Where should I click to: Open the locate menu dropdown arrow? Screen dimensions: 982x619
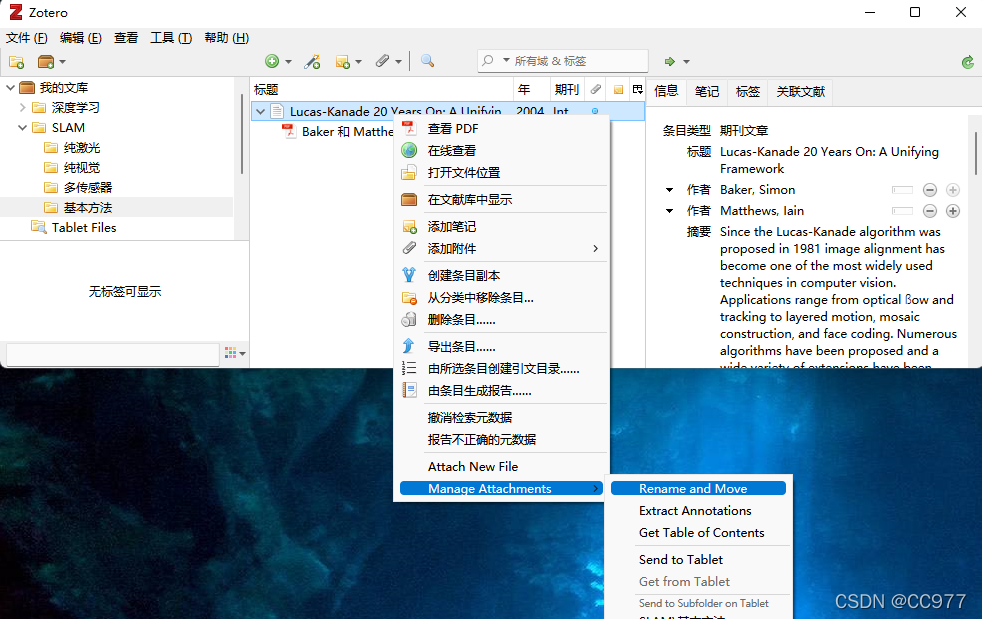click(686, 61)
